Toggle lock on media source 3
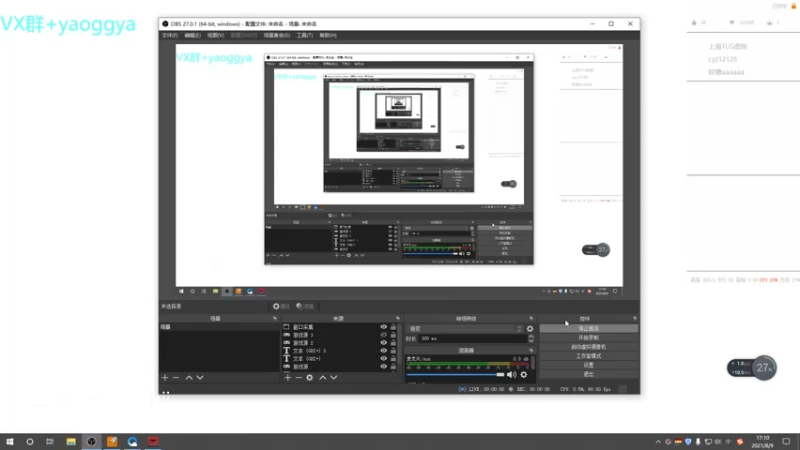This screenshot has height=450, width=800. coord(393,335)
